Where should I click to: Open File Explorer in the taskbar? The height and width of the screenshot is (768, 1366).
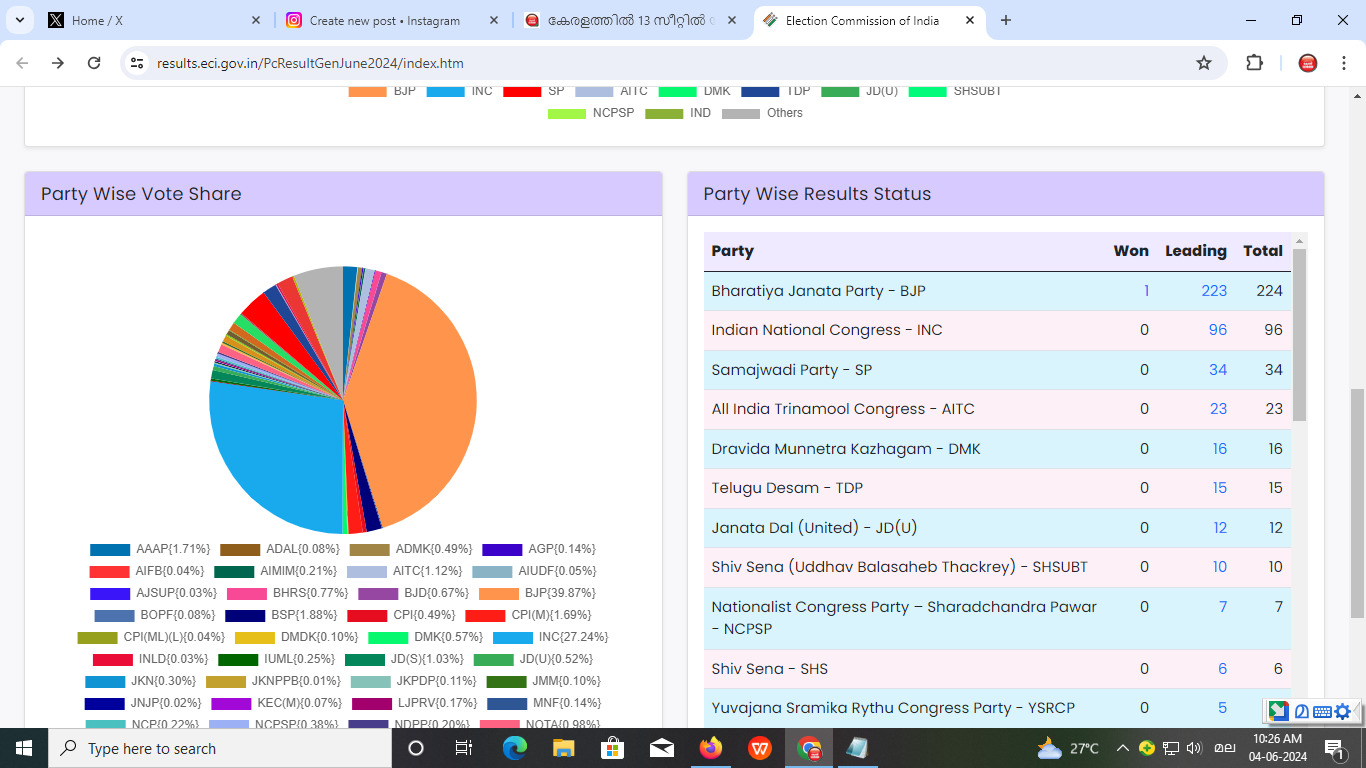(564, 748)
